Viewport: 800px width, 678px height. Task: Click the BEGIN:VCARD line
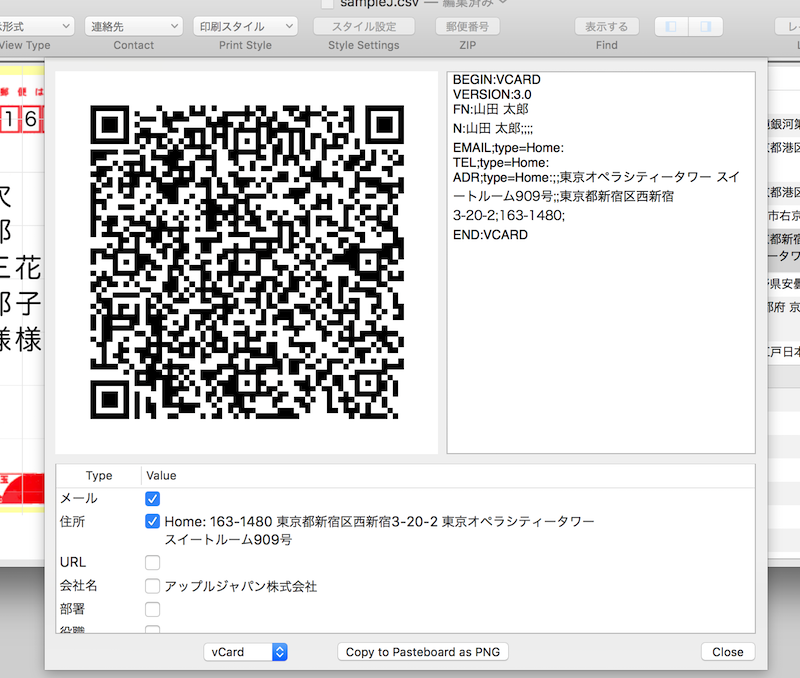click(x=496, y=80)
